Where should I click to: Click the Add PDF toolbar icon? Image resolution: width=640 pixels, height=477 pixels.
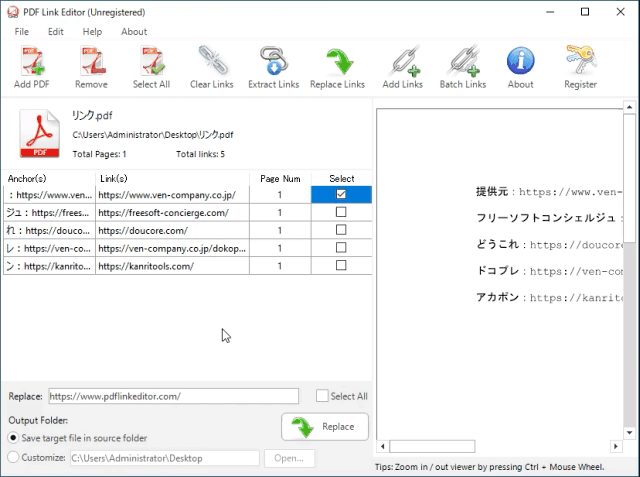click(x=32, y=61)
